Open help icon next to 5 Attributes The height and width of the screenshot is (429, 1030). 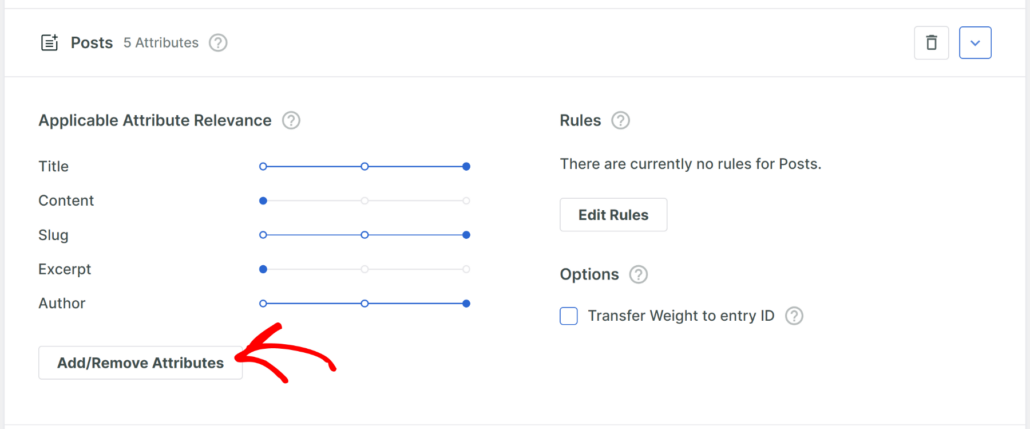pos(218,43)
